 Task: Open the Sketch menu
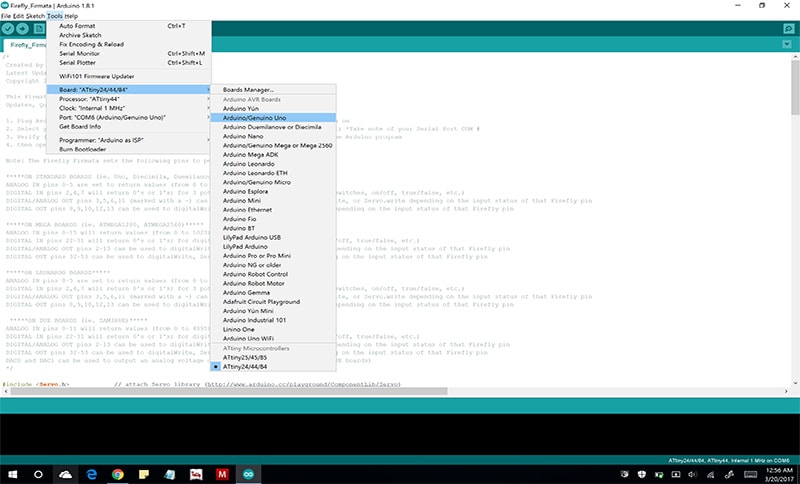pyautogui.click(x=35, y=16)
